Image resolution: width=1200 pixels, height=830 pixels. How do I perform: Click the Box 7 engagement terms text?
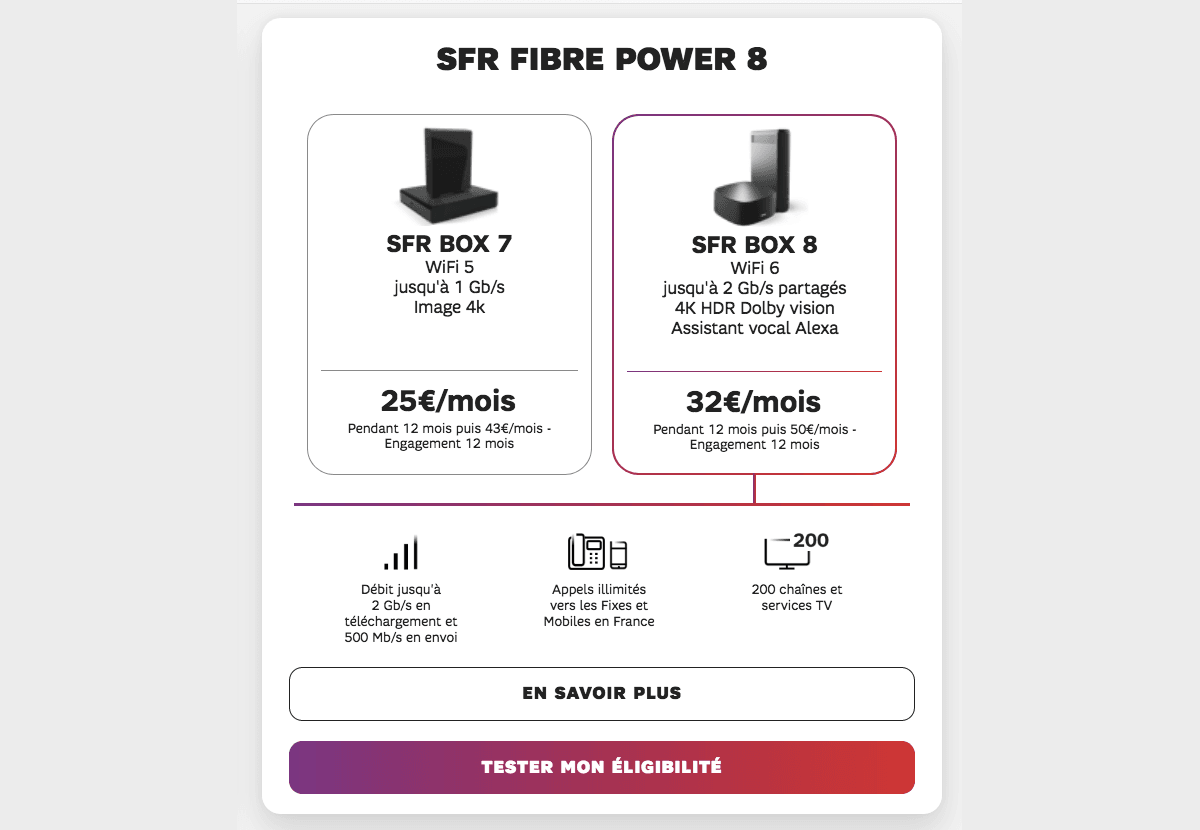(x=449, y=436)
